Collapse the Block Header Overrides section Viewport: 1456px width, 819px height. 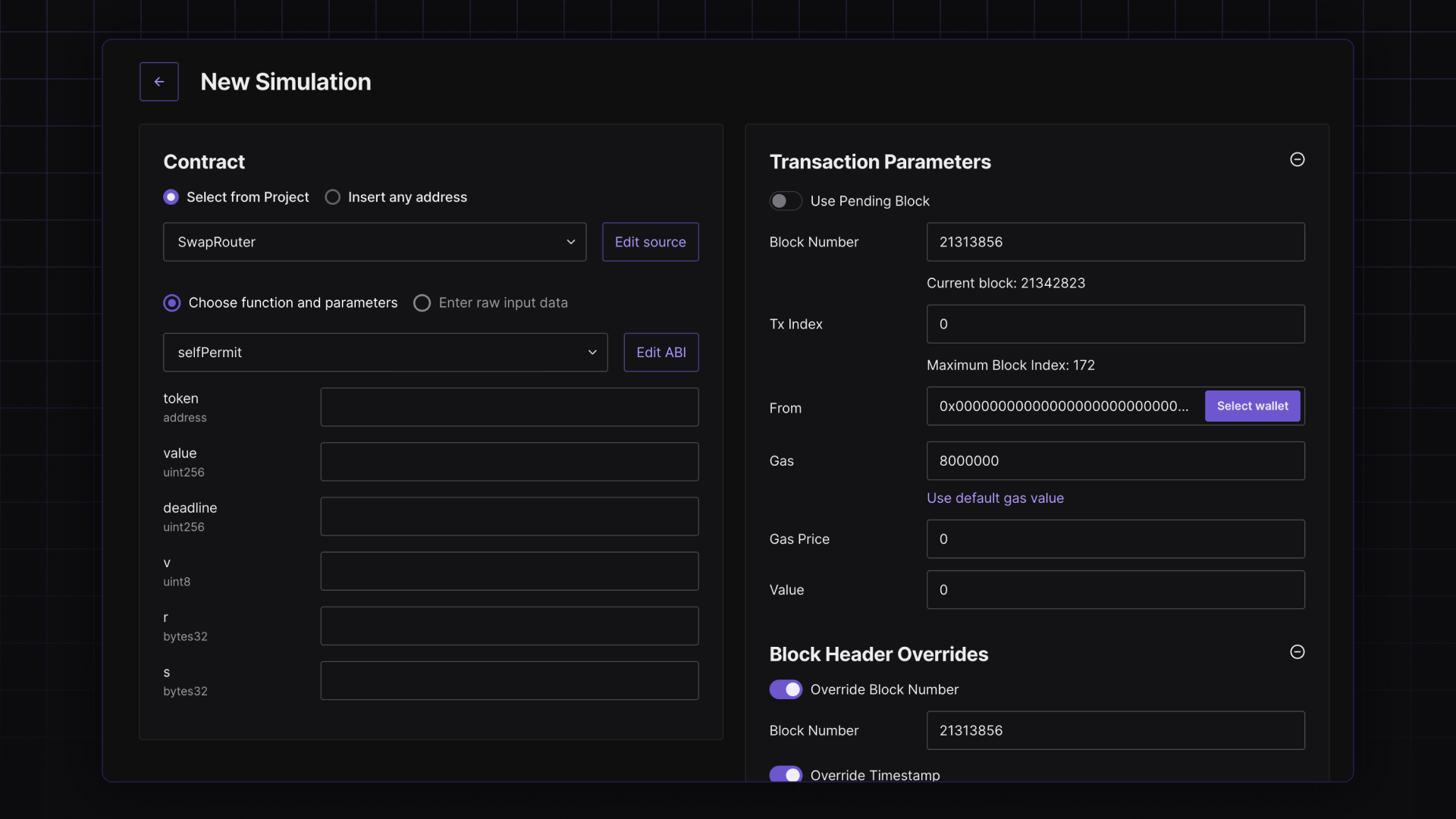coord(1297,652)
